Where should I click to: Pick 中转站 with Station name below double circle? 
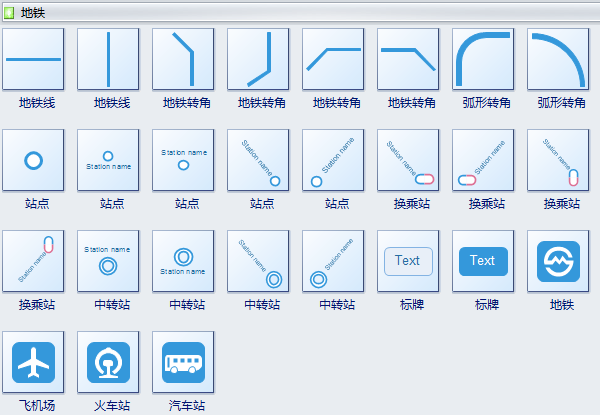183,261
